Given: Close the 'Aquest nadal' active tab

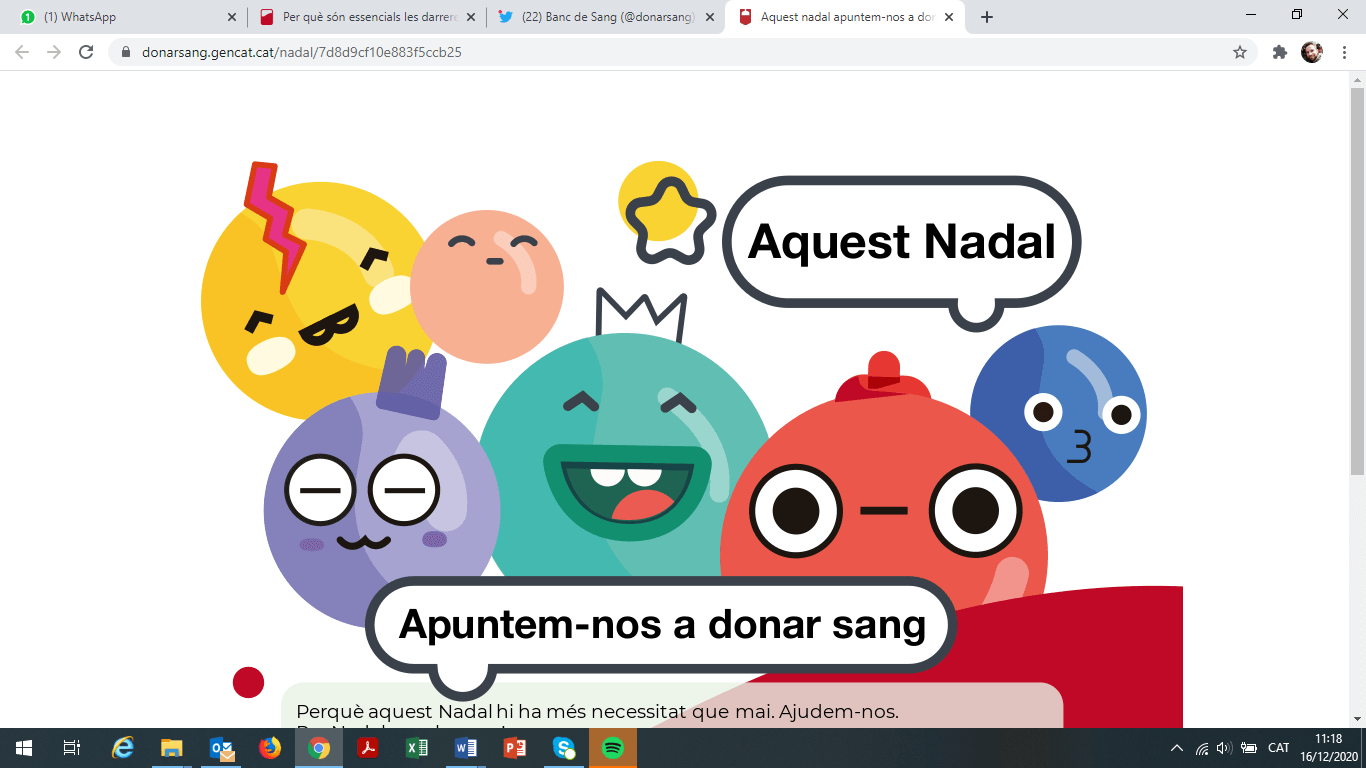Looking at the screenshot, I should click(x=949, y=17).
